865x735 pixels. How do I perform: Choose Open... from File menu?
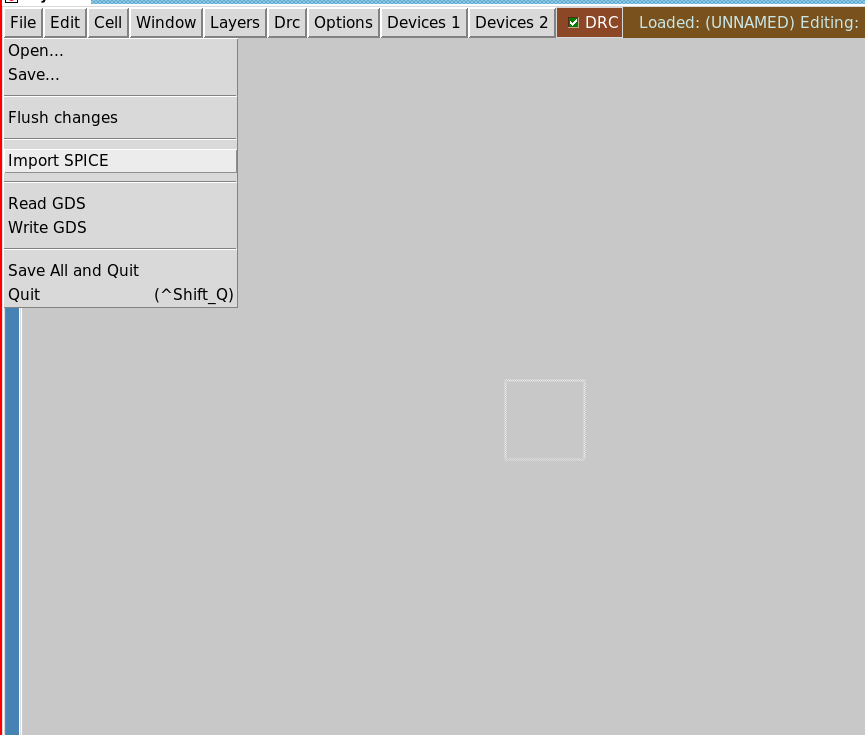pyautogui.click(x=120, y=51)
